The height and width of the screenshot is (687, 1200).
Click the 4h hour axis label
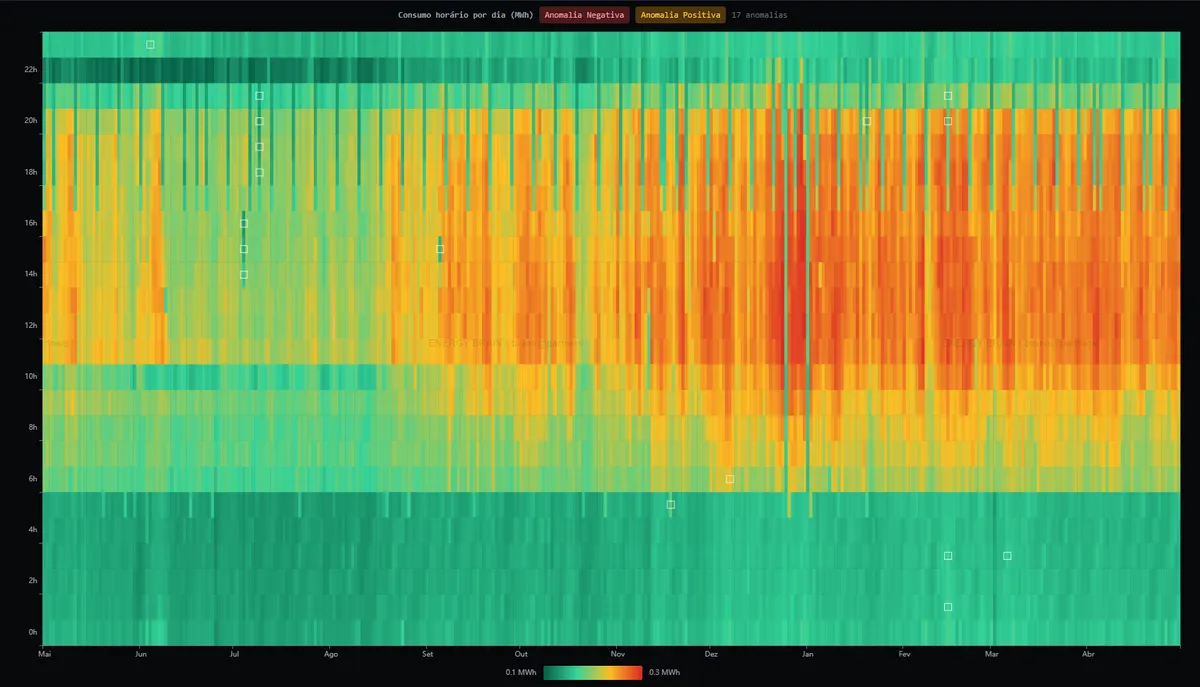[x=33, y=530]
